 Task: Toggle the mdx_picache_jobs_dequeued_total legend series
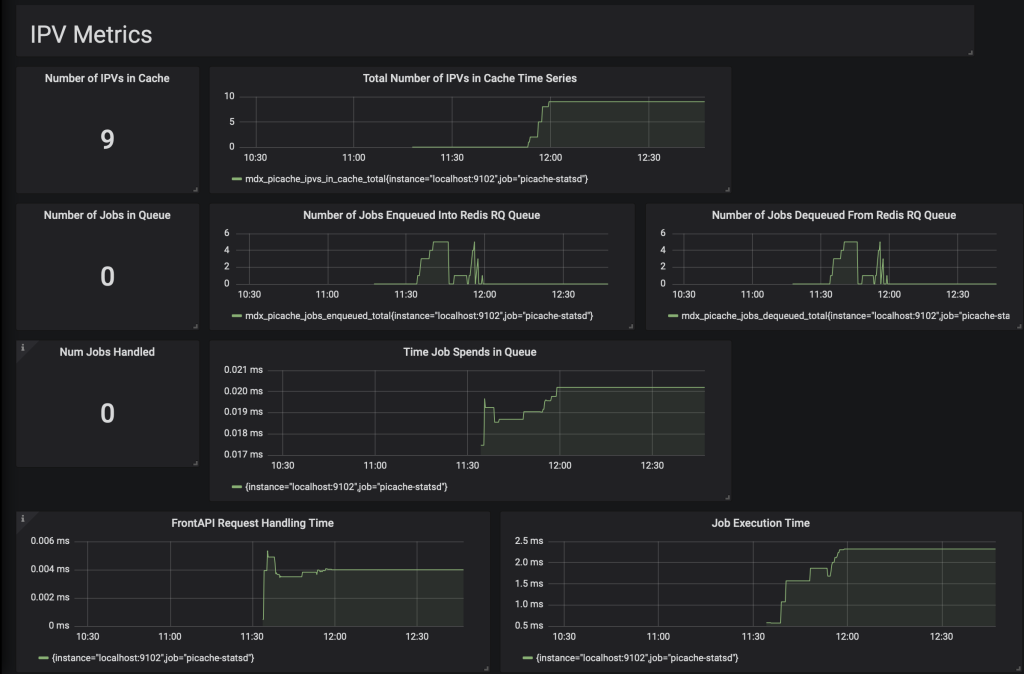coord(845,315)
